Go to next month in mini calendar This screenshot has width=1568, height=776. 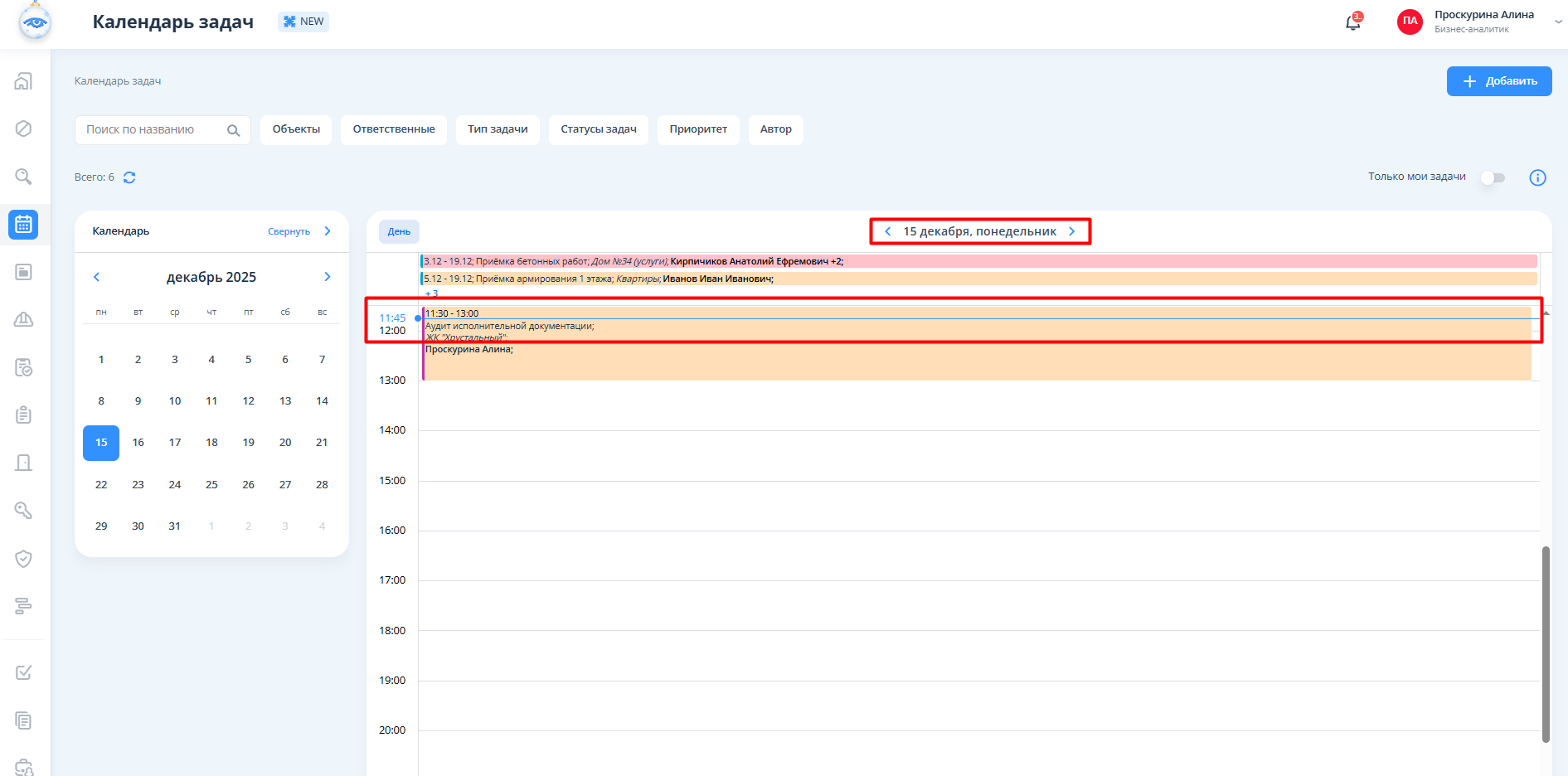[328, 277]
